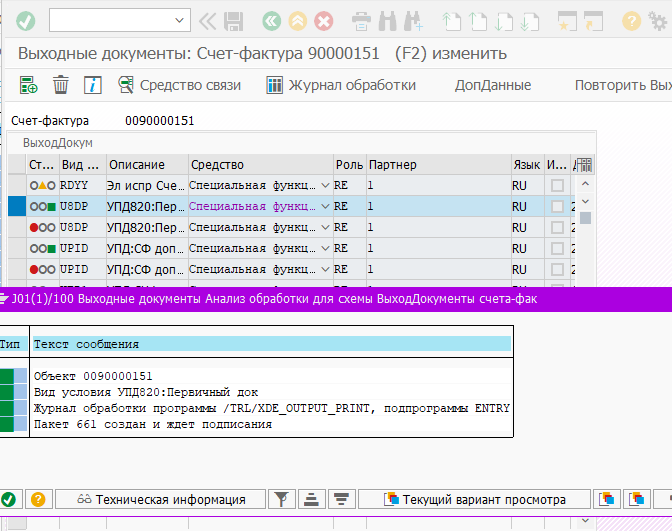Click the printer icon in top toolbar

click(x=362, y=21)
